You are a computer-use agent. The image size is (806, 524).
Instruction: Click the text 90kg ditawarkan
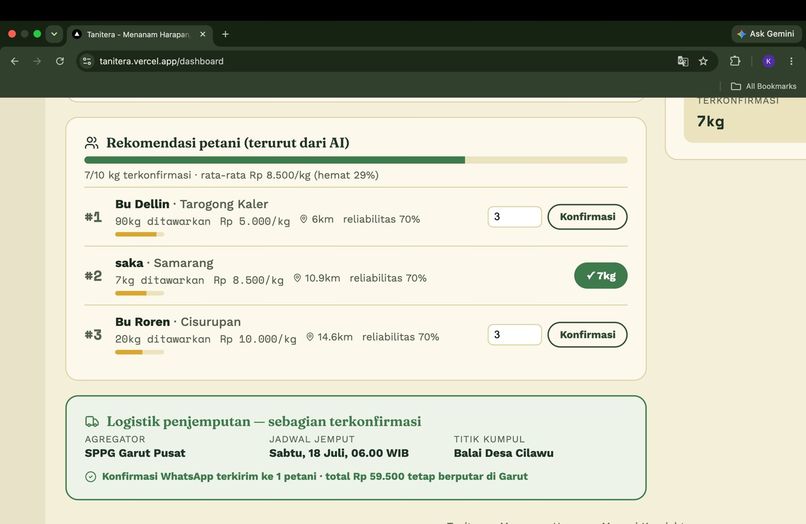pos(163,221)
